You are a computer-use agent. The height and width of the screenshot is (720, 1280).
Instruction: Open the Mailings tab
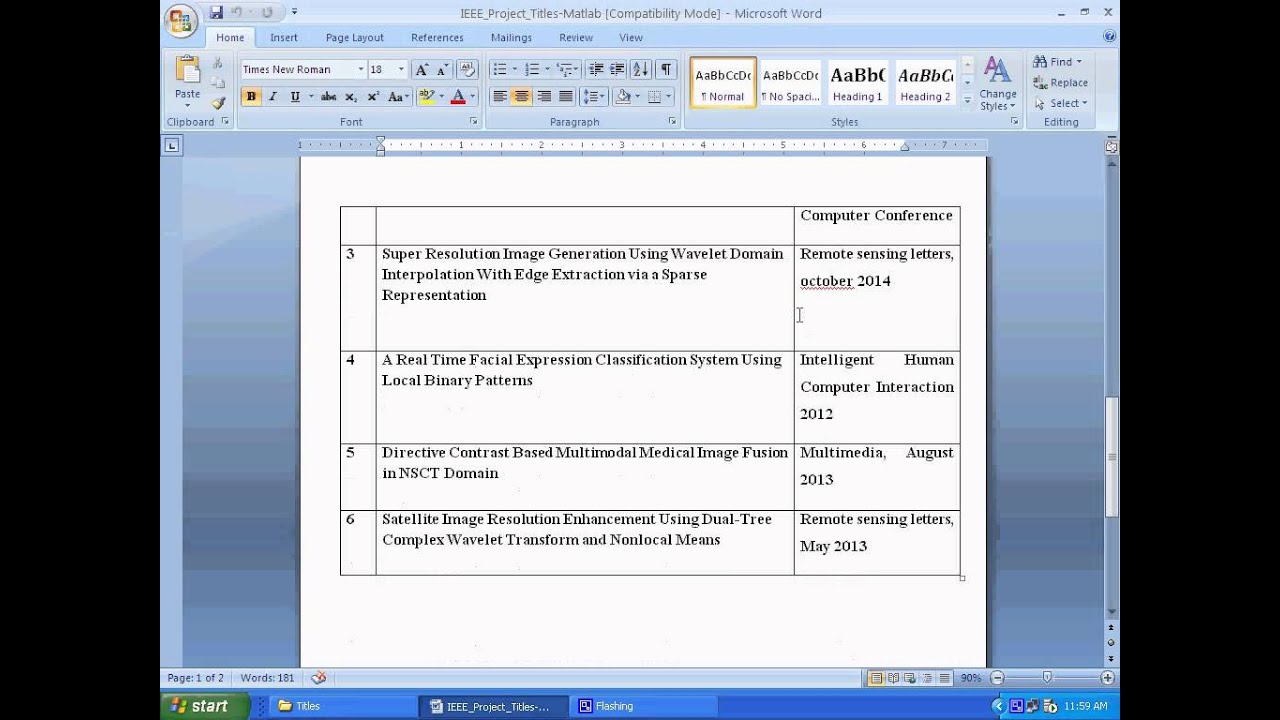pyautogui.click(x=511, y=38)
